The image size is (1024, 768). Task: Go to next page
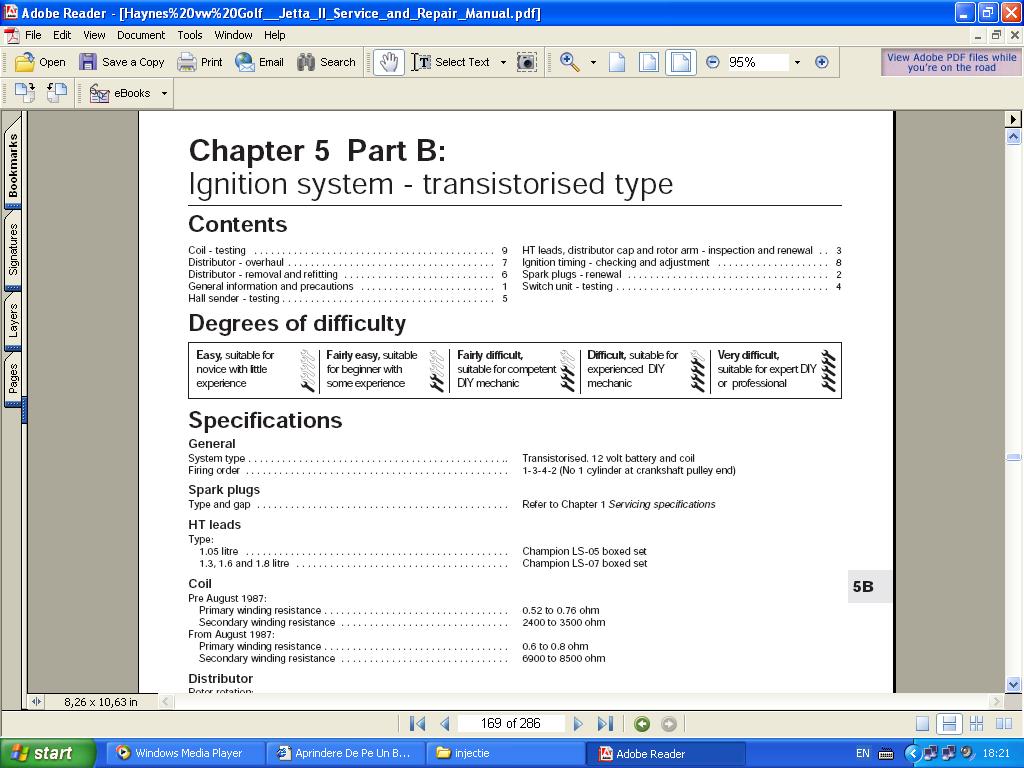pyautogui.click(x=577, y=724)
